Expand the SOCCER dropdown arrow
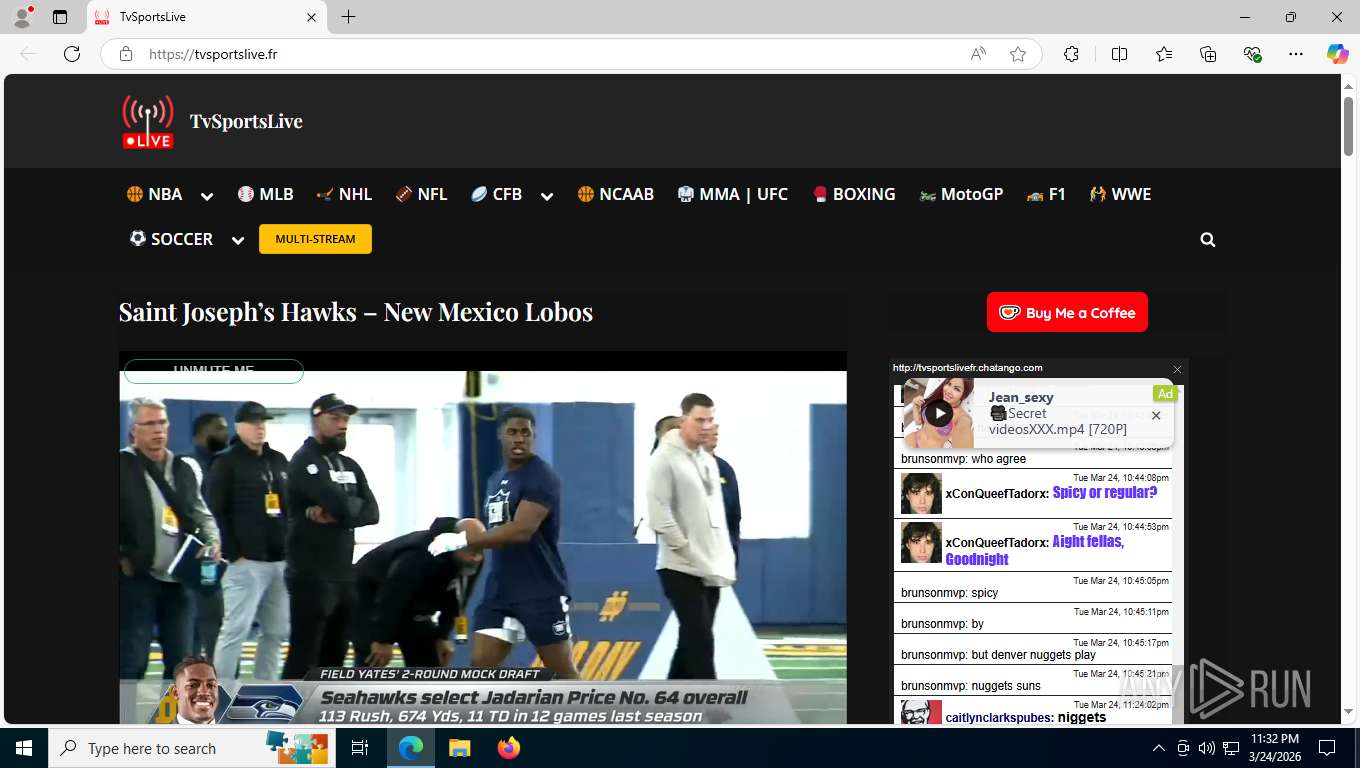The height and width of the screenshot is (768, 1360). coord(238,240)
